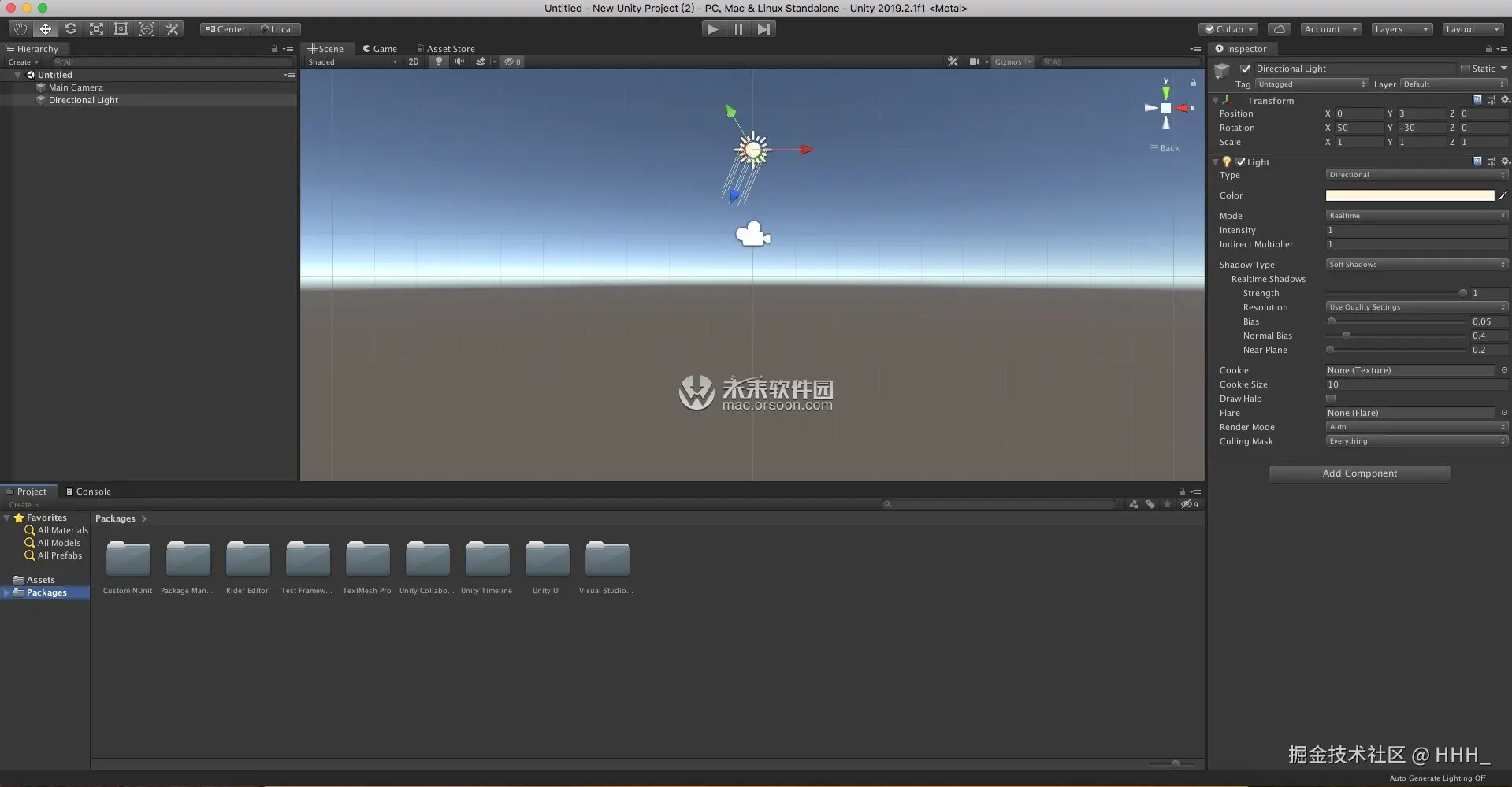Screen dimensions: 1512x787
Task: Start Play mode
Action: point(713,29)
